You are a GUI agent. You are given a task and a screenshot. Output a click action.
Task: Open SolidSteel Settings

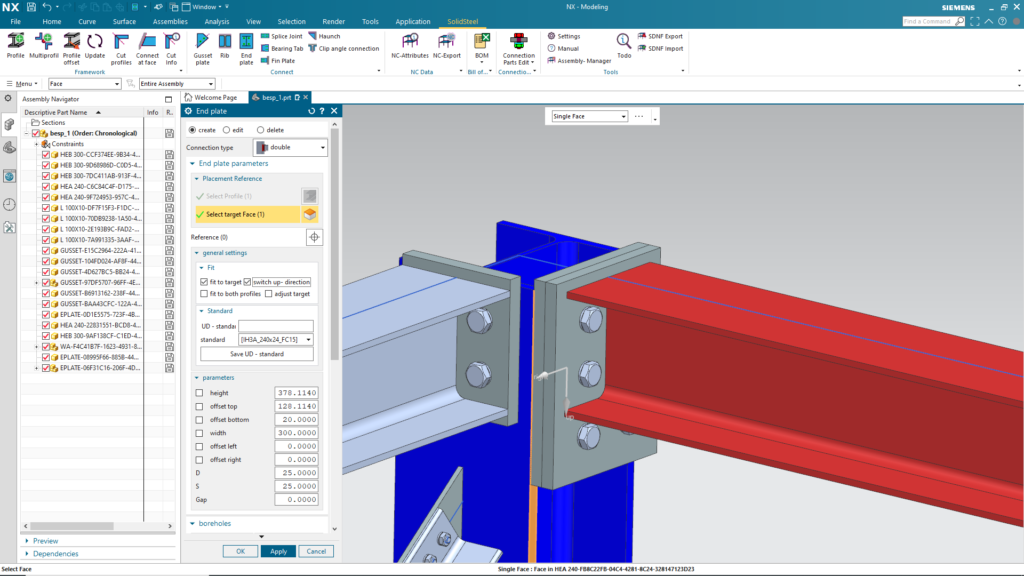564,36
